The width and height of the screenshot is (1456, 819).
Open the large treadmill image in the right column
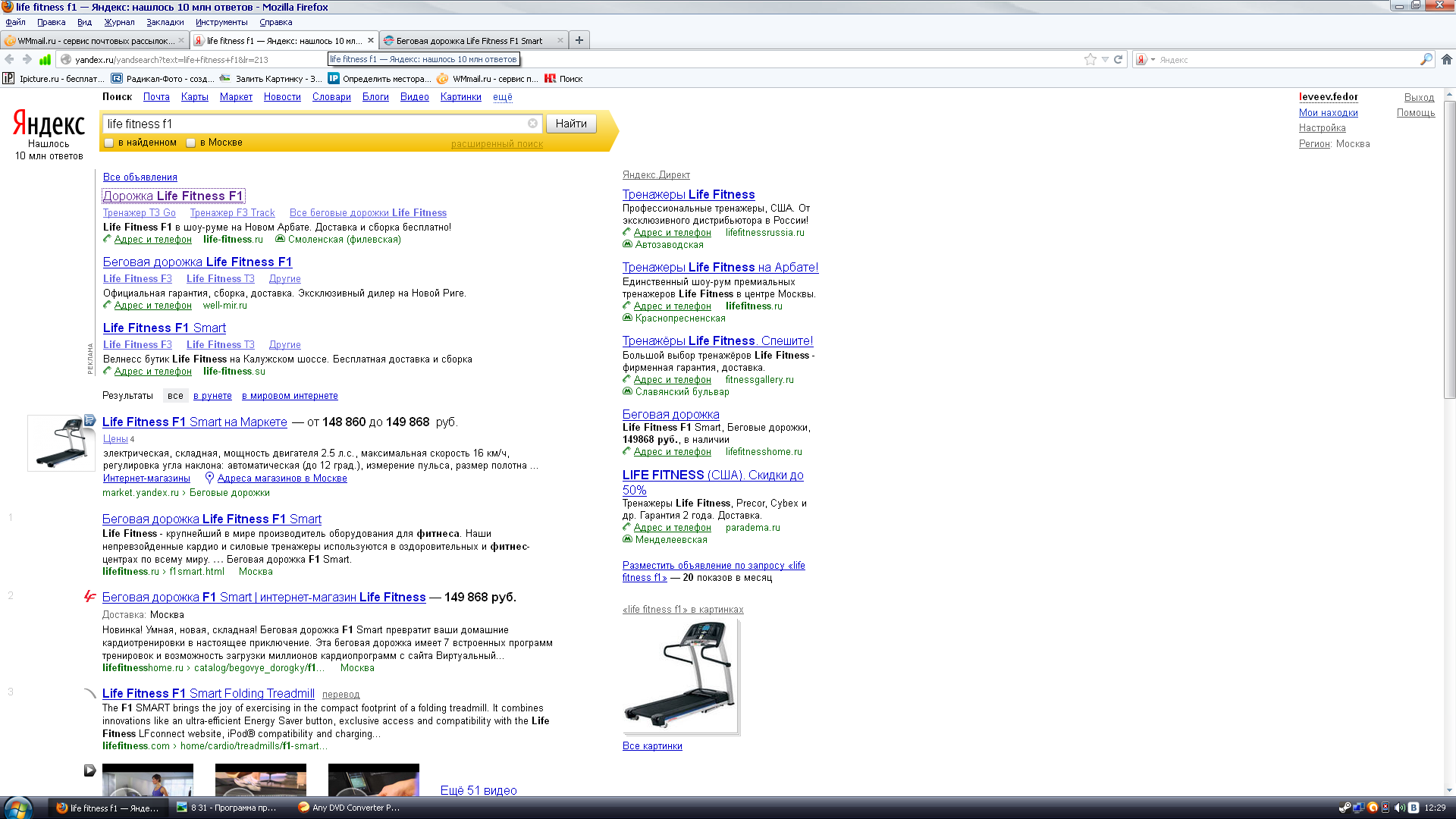(x=680, y=677)
